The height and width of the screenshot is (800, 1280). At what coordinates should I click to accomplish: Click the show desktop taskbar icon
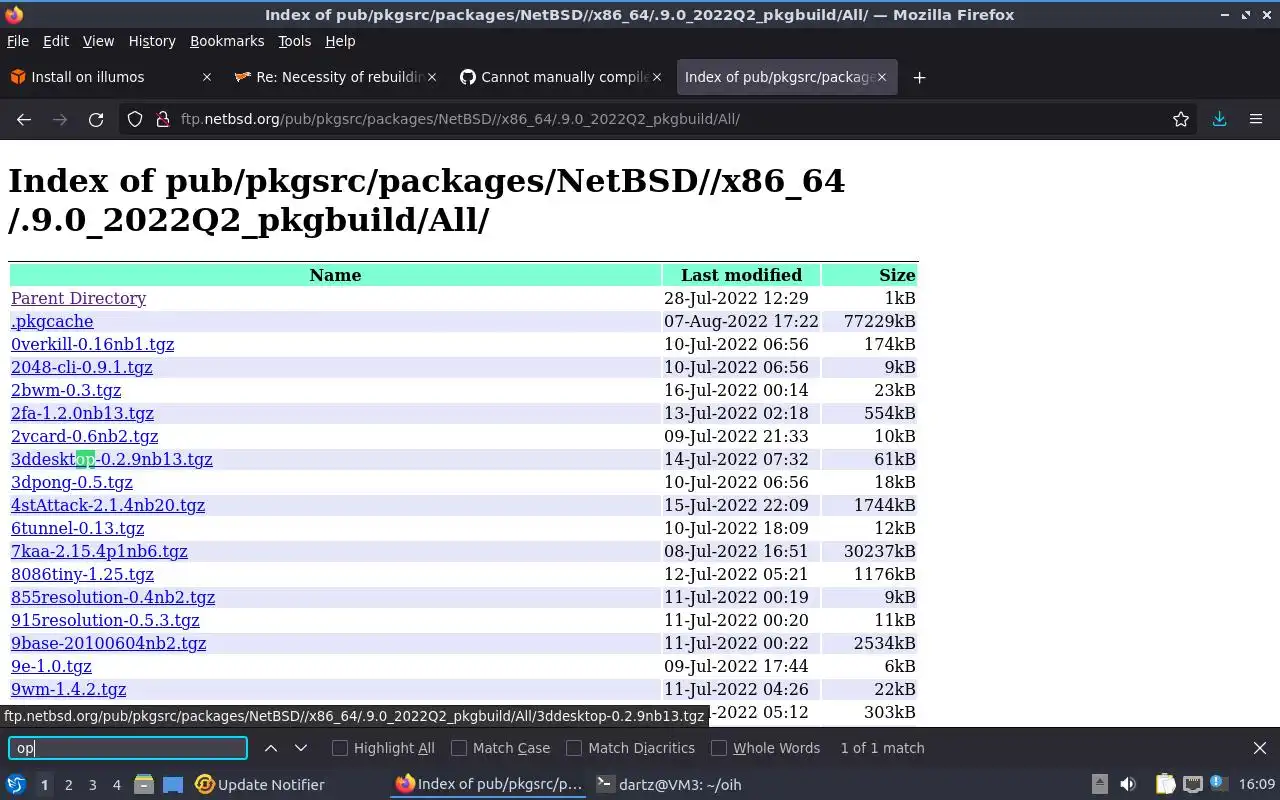pyautogui.click(x=173, y=785)
